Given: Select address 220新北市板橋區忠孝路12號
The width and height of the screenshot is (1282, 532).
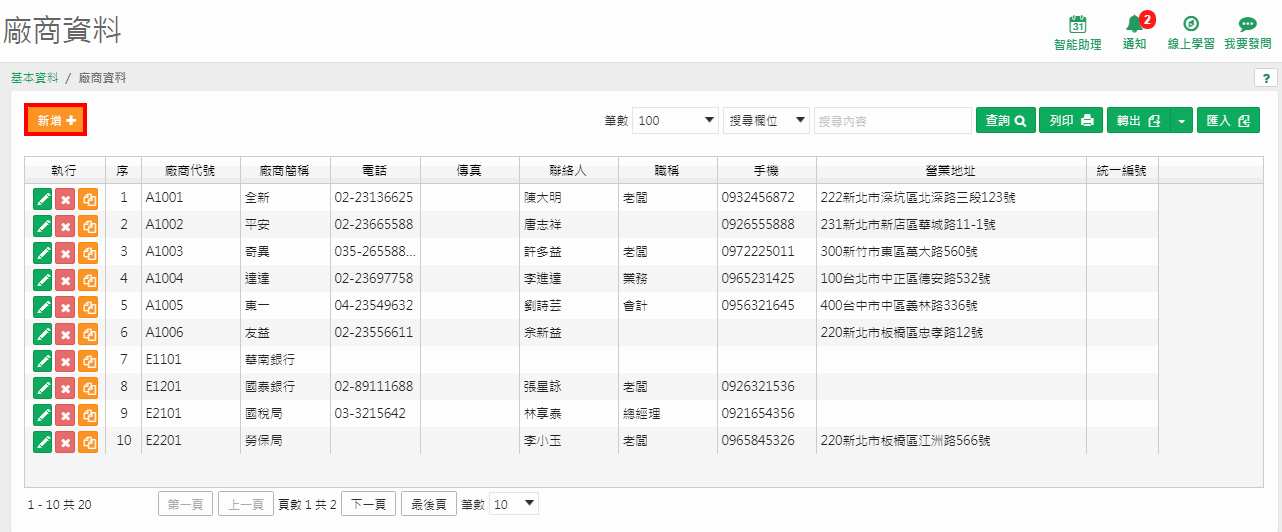Looking at the screenshot, I should (951, 333).
